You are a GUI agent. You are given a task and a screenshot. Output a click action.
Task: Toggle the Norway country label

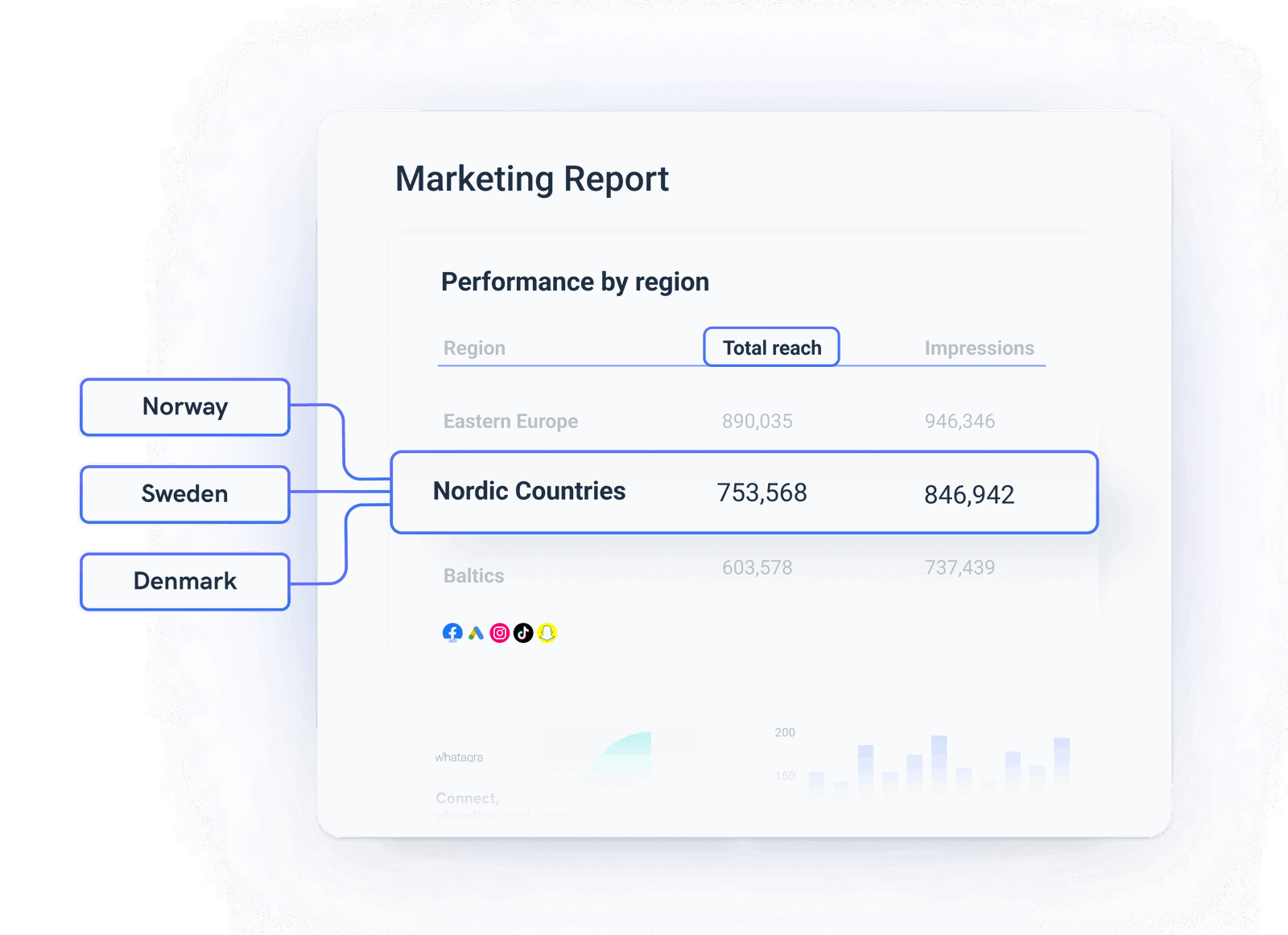pos(184,407)
